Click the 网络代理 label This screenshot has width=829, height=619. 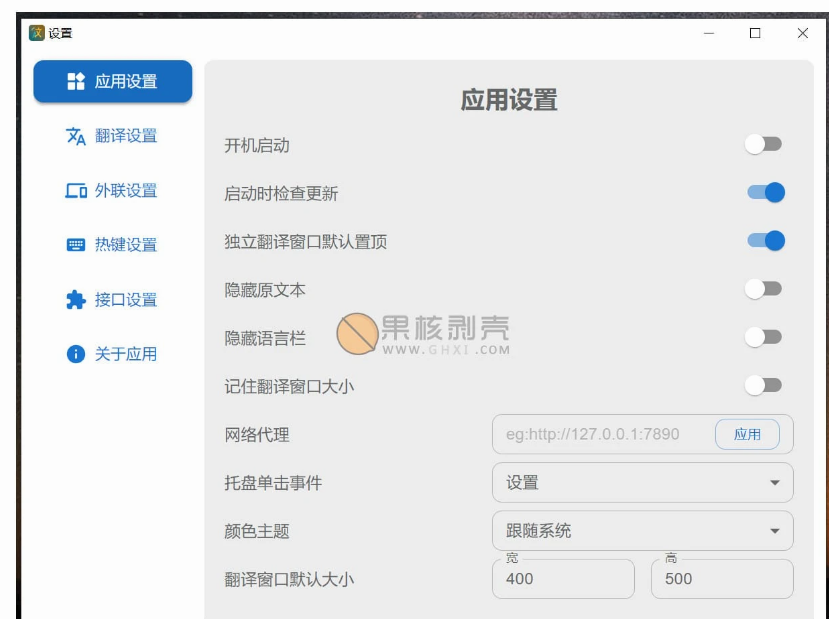coord(257,435)
